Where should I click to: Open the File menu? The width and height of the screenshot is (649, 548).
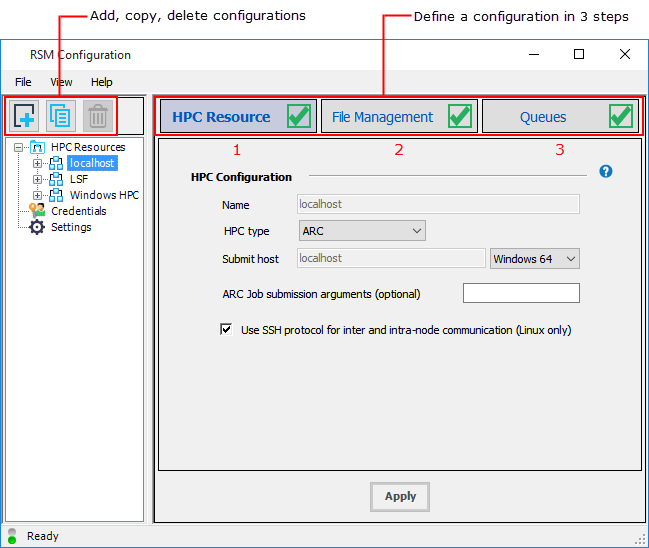point(23,82)
